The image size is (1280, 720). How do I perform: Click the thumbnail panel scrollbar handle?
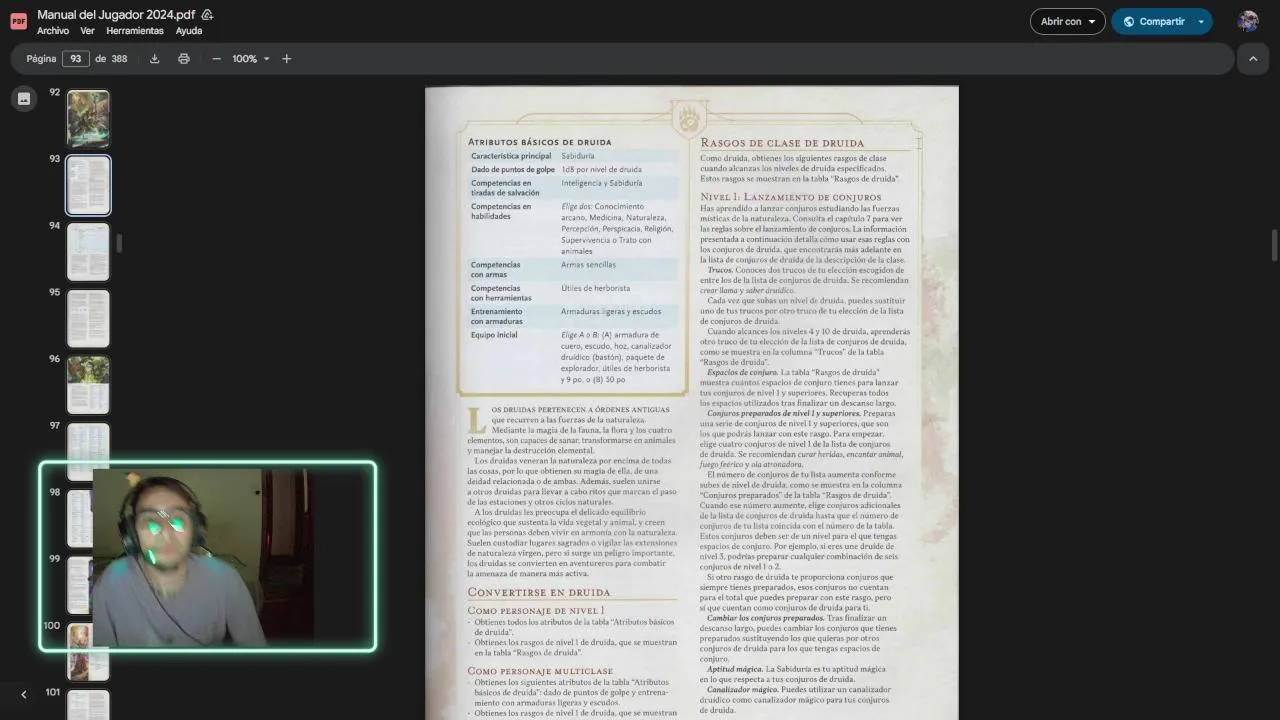(x=119, y=243)
